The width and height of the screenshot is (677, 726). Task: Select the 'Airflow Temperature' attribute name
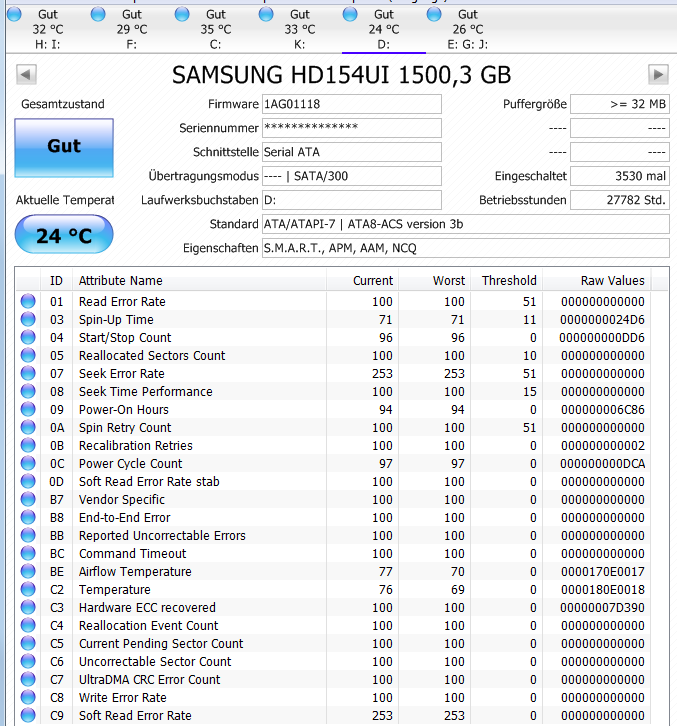135,571
